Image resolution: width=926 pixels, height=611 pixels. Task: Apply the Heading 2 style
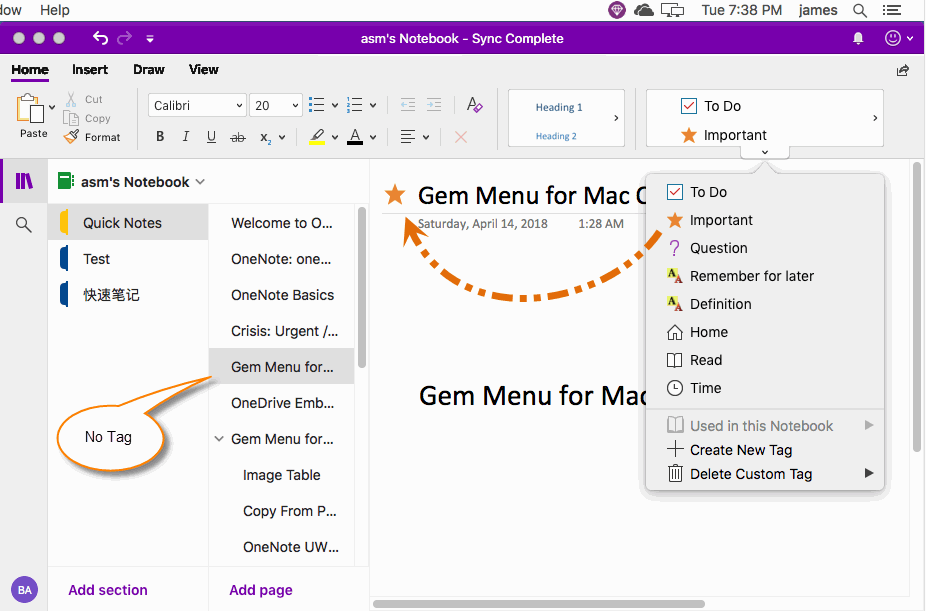pyautogui.click(x=556, y=136)
